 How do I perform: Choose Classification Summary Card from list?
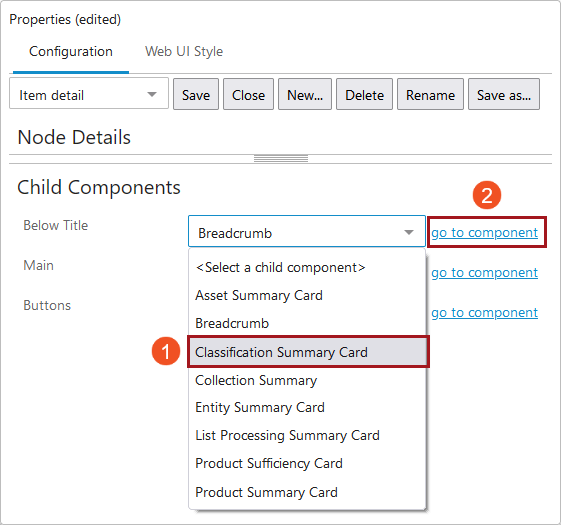(308, 352)
